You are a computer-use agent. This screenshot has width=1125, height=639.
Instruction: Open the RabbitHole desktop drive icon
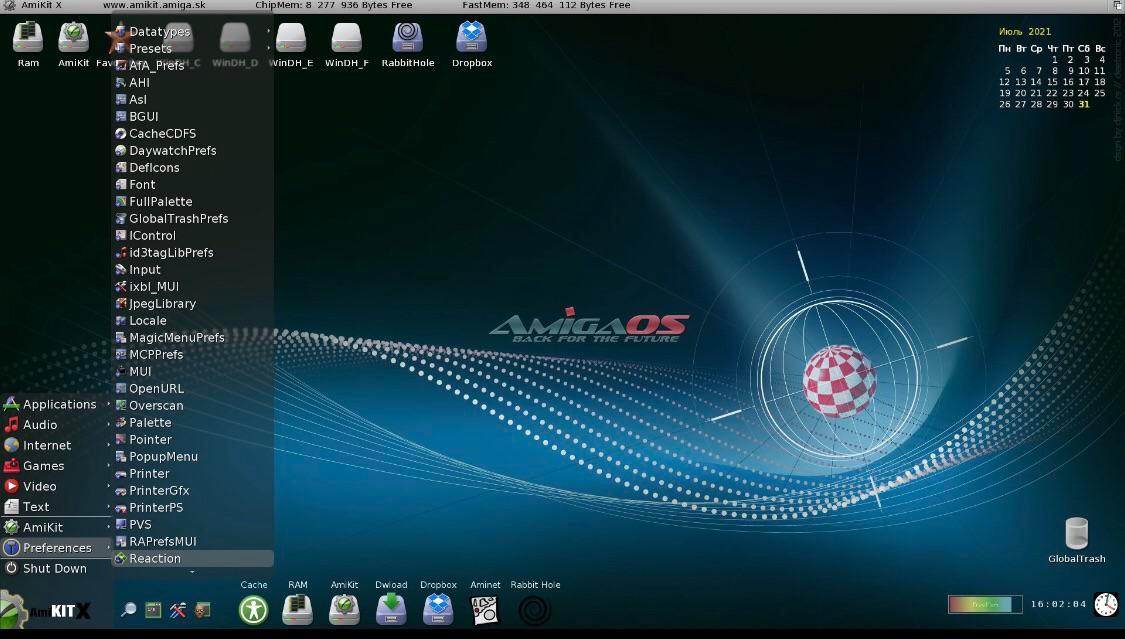[408, 39]
